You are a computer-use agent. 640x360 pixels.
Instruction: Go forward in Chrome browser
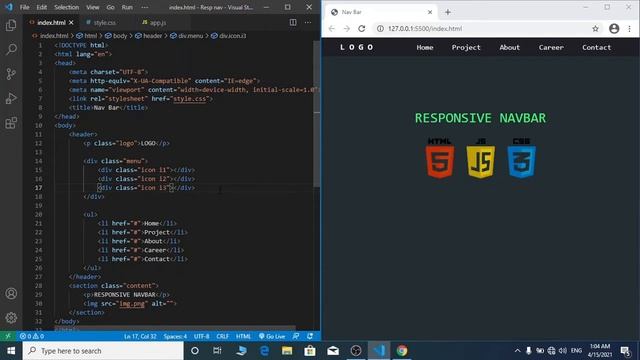pyautogui.click(x=347, y=29)
